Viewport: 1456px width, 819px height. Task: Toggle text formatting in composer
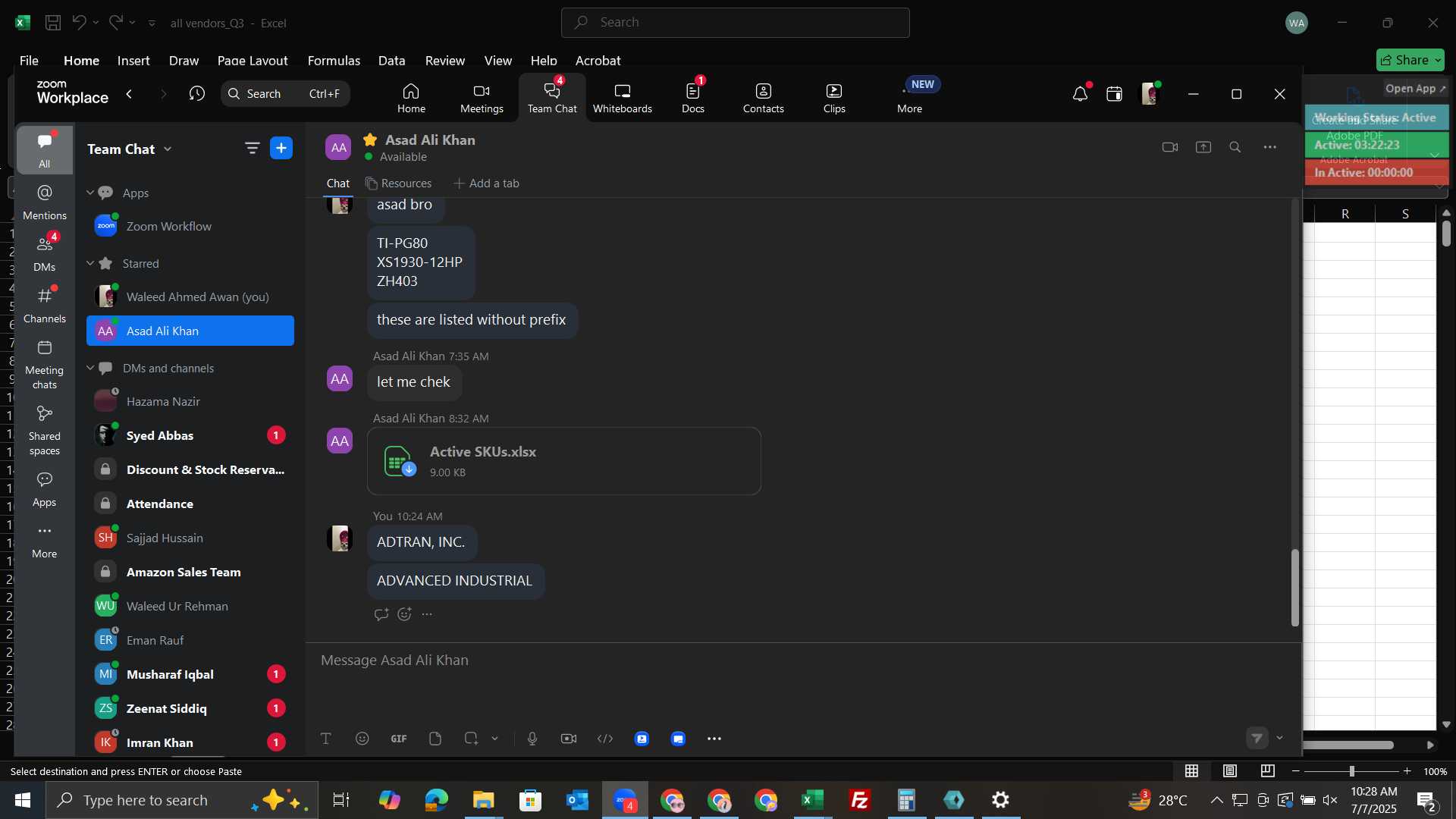point(326,739)
